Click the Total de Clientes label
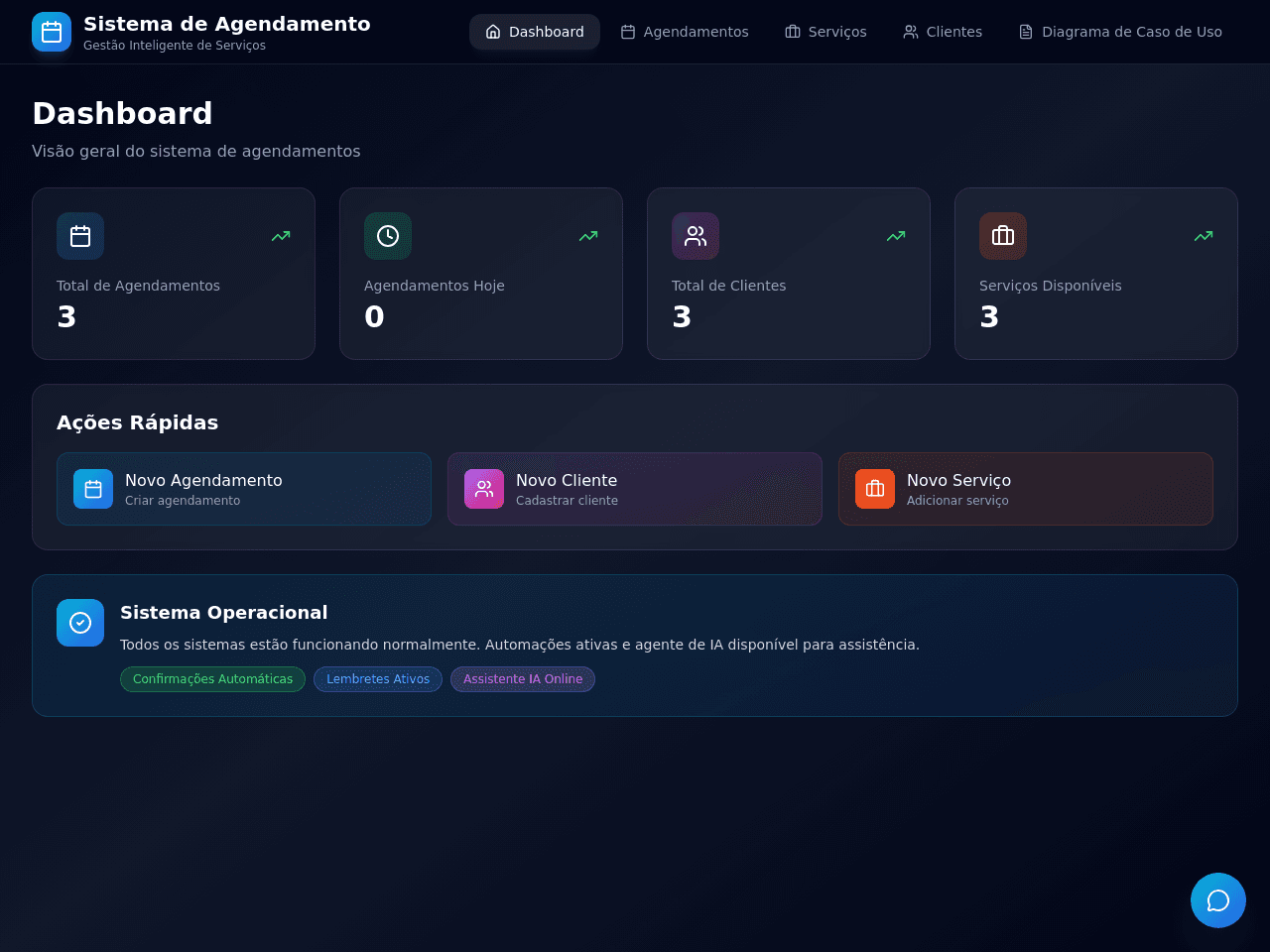The width and height of the screenshot is (1270, 952). 728,286
